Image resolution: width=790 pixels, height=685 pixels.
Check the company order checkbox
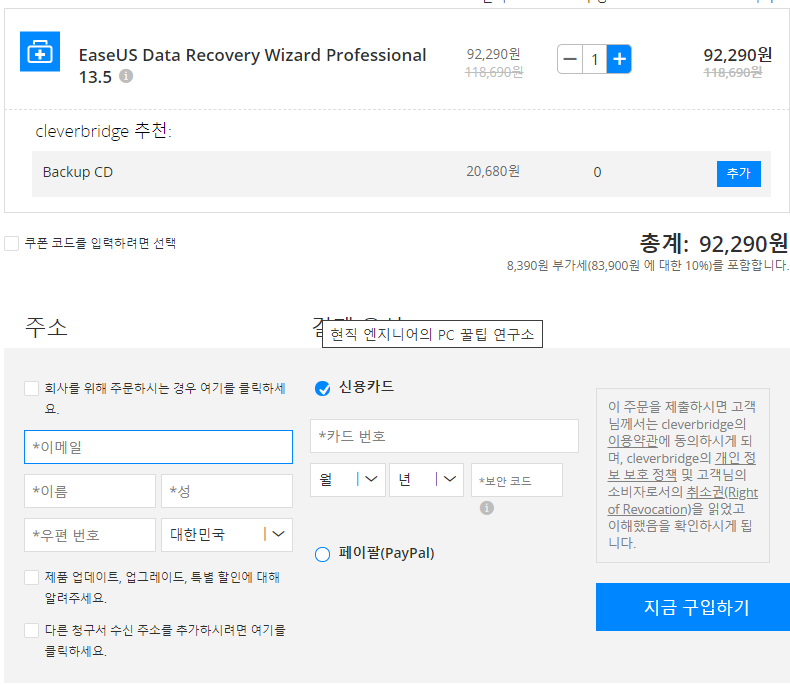(x=31, y=388)
